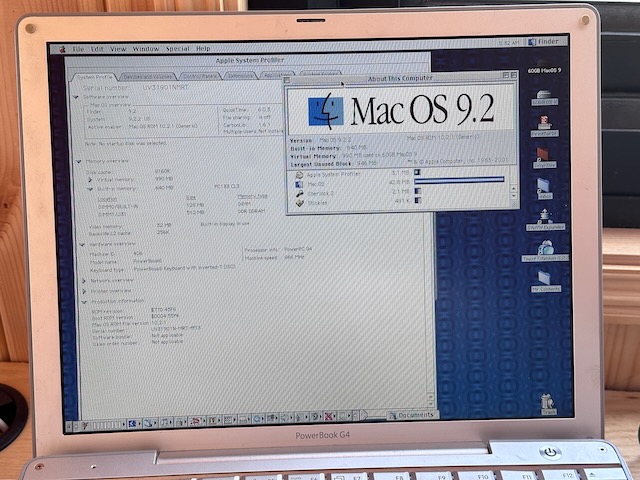Click the Sherlock 2 memory usage bar
This screenshot has width=640, height=480.
point(418,191)
